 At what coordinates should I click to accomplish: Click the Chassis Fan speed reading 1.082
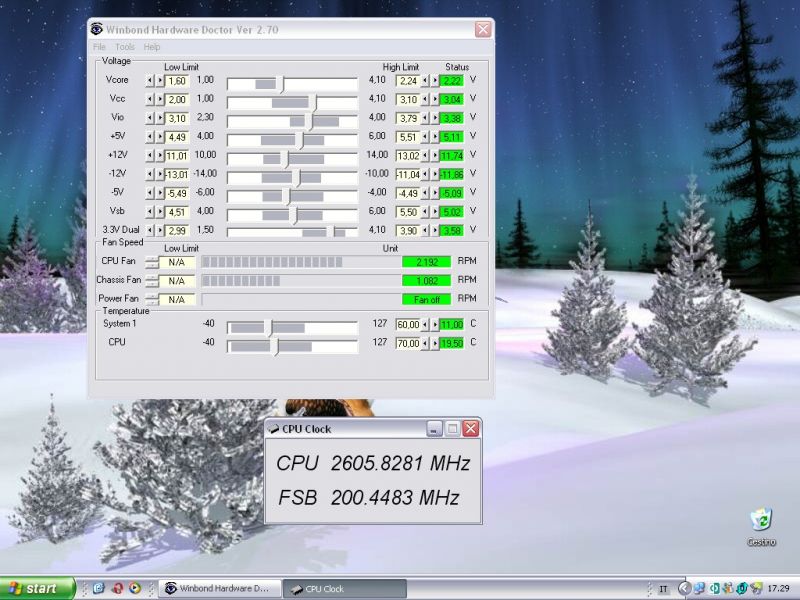coord(427,281)
